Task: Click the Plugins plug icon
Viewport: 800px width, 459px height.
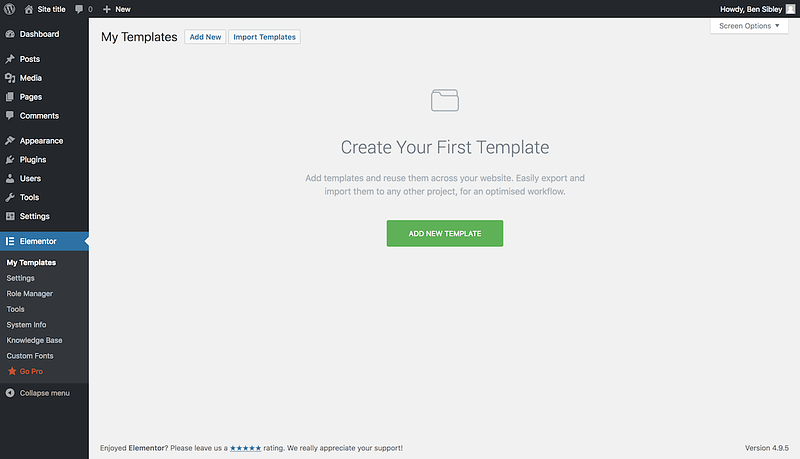Action: pos(10,160)
